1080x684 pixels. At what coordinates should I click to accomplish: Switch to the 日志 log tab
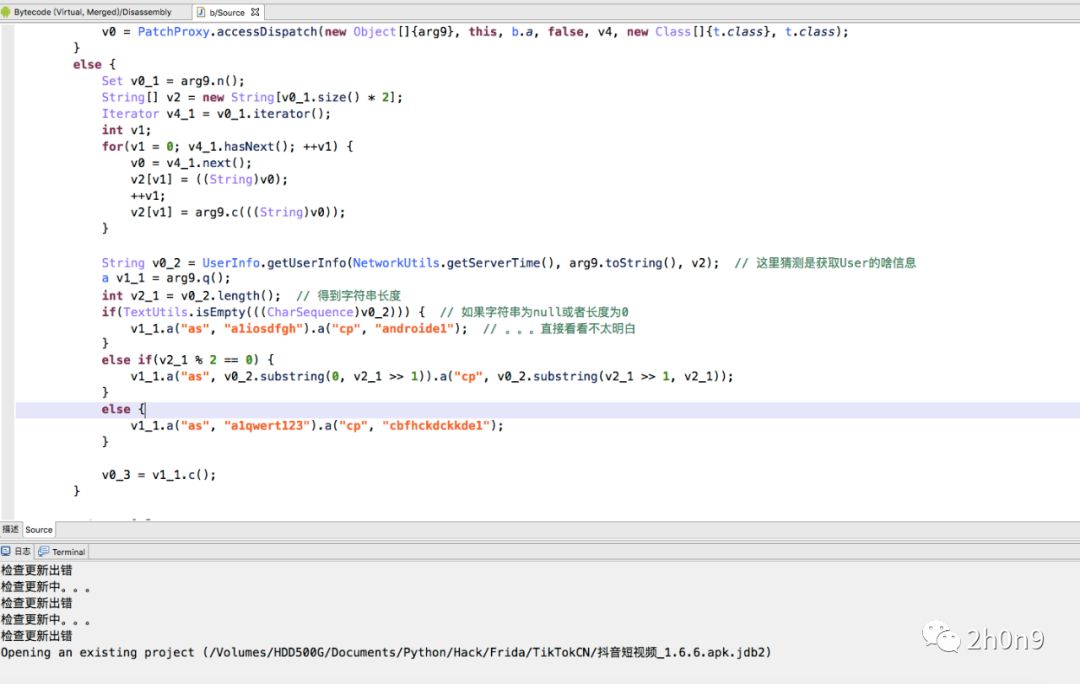(x=17, y=552)
